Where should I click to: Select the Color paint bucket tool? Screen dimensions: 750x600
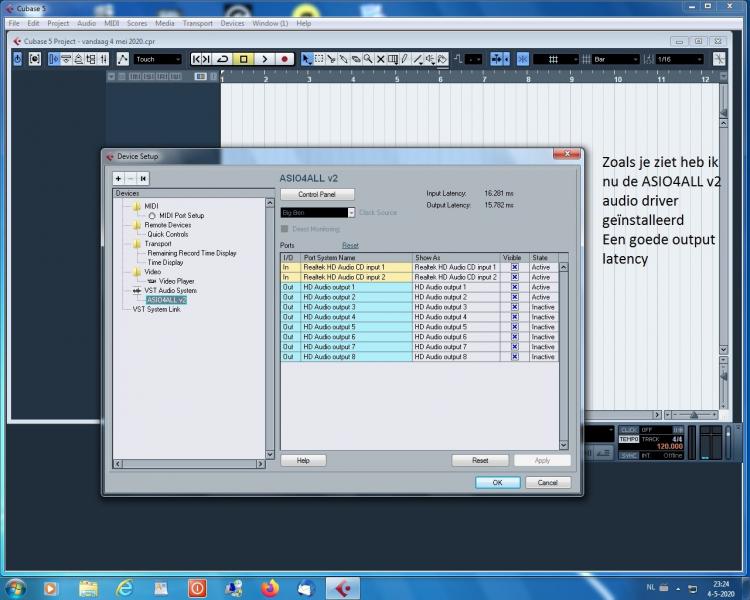442,59
